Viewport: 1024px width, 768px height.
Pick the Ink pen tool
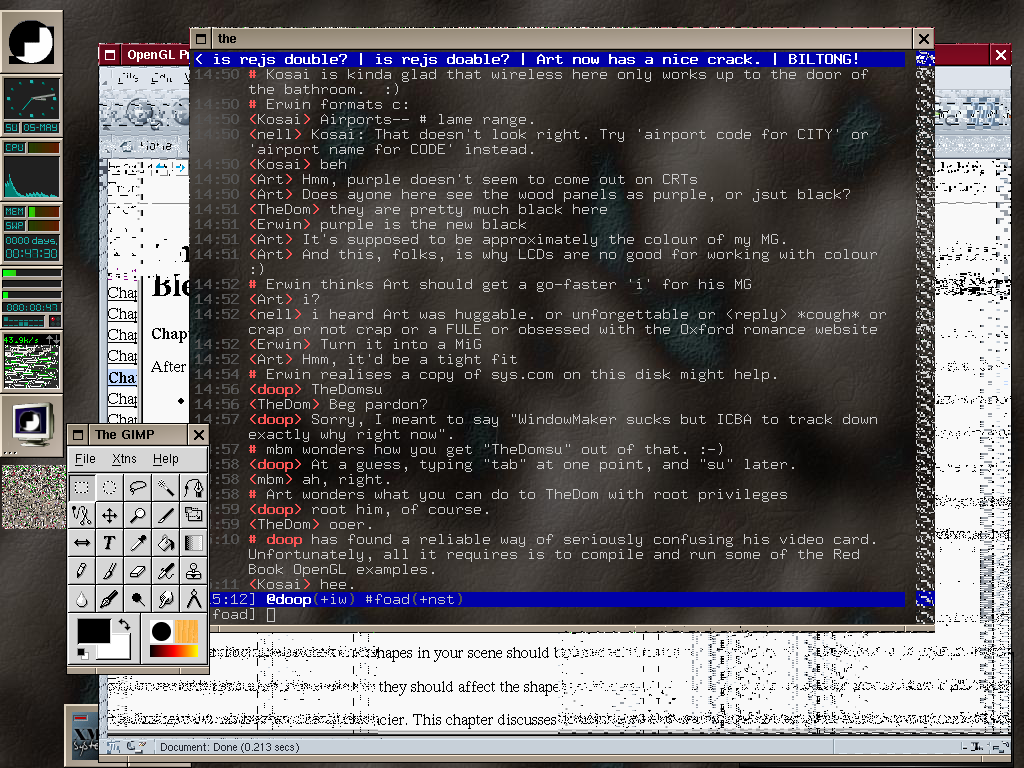pos(110,600)
